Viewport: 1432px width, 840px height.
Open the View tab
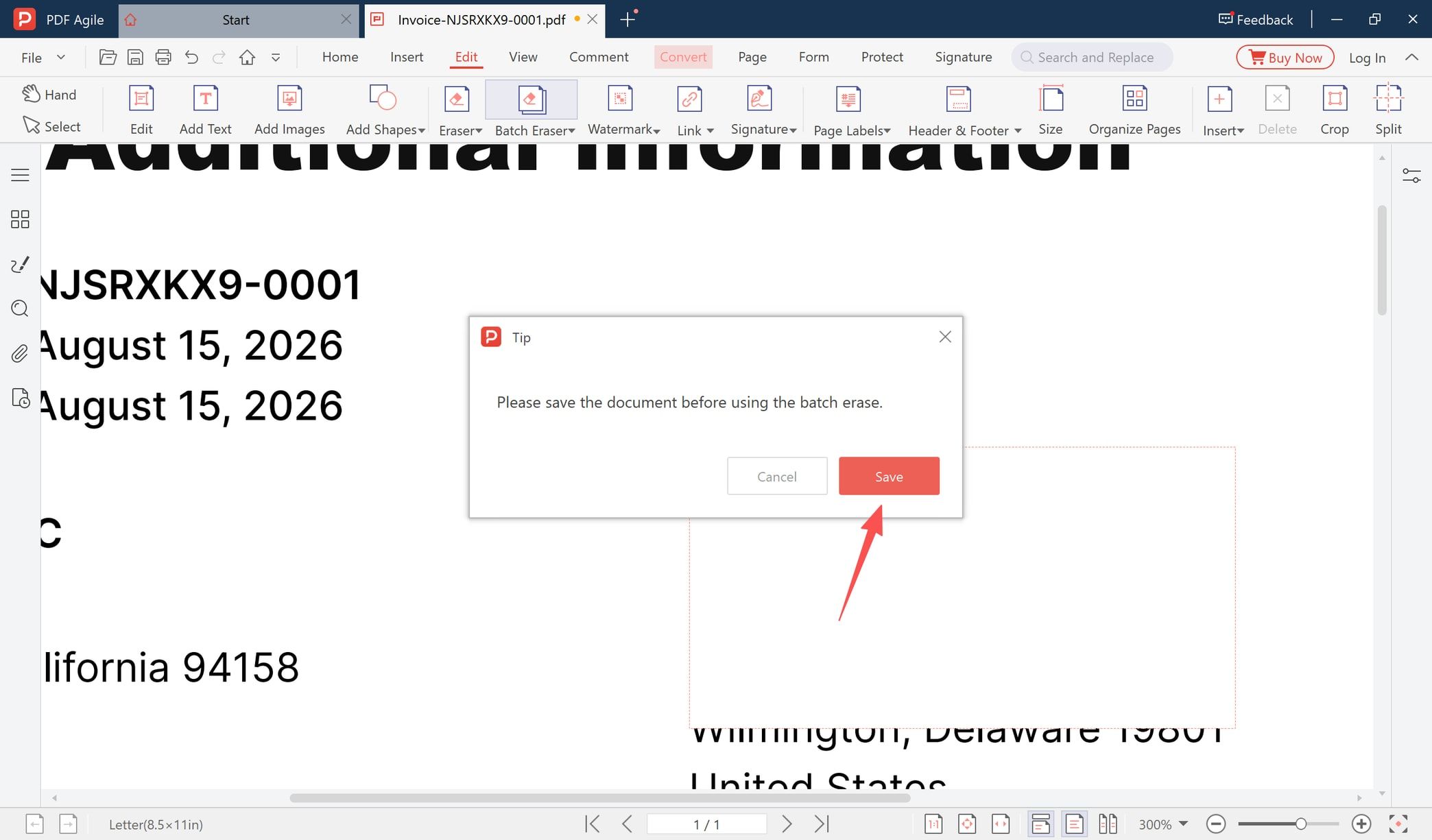point(523,57)
